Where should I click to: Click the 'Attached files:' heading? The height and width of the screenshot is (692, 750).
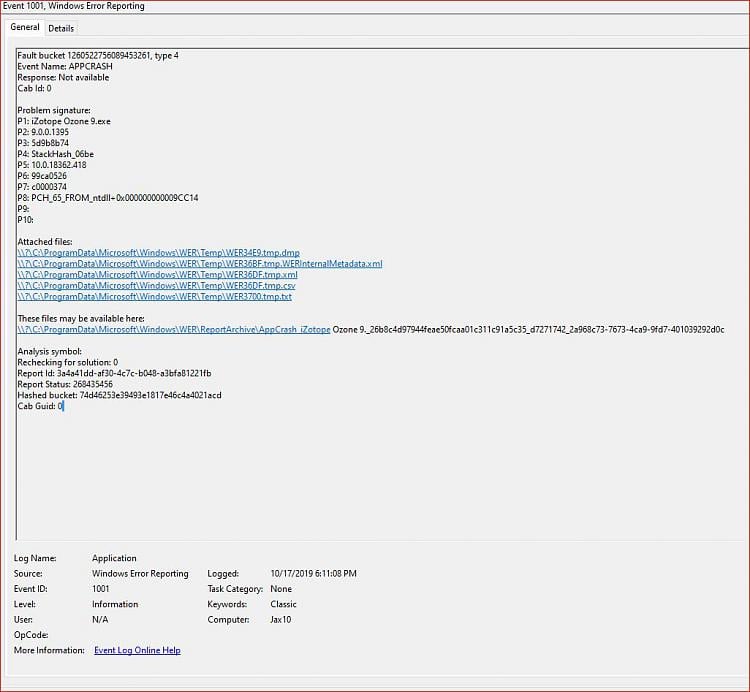point(45,242)
